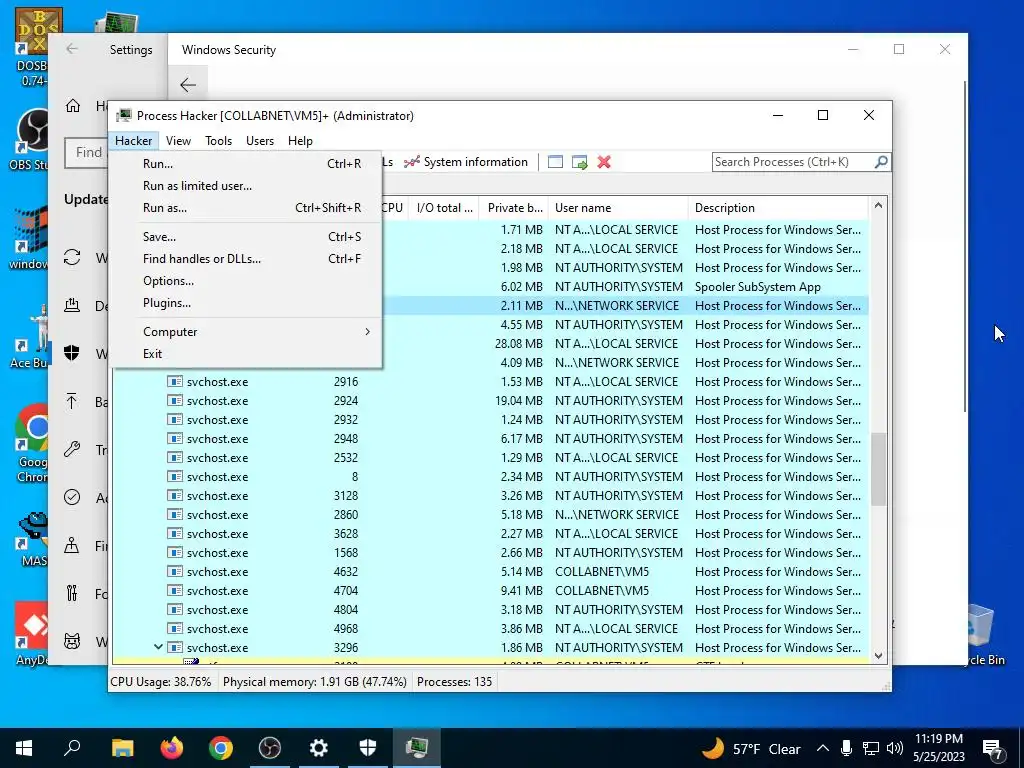Open the Tools menu

click(x=218, y=140)
